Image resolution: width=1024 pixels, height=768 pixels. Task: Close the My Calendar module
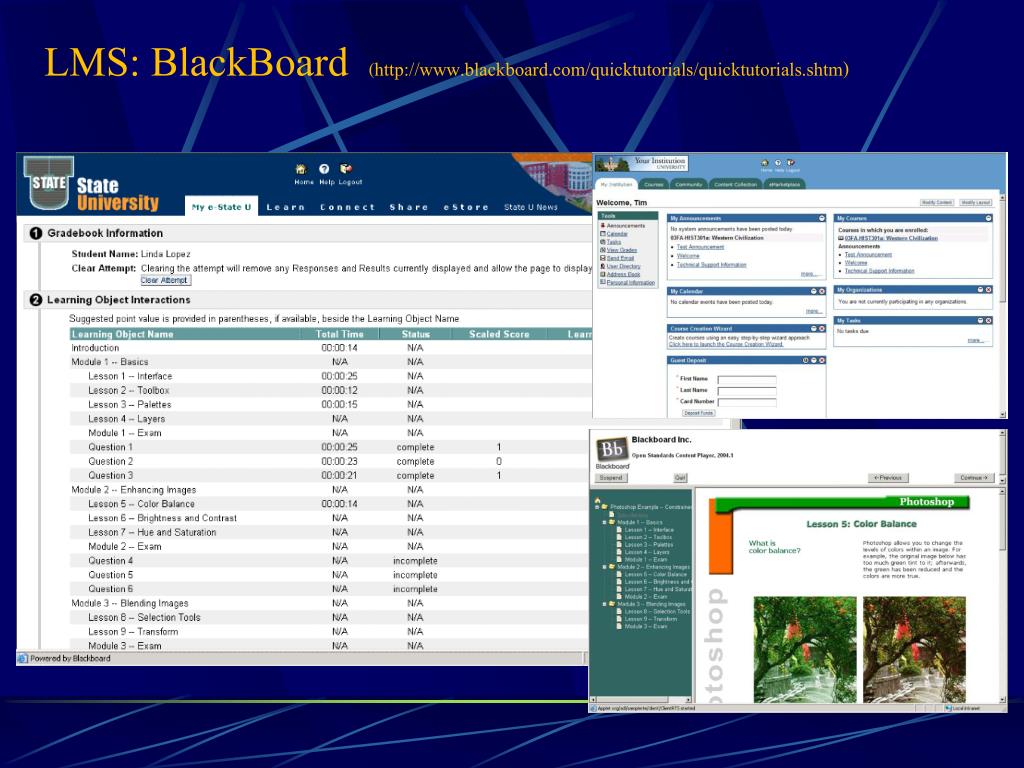point(822,291)
